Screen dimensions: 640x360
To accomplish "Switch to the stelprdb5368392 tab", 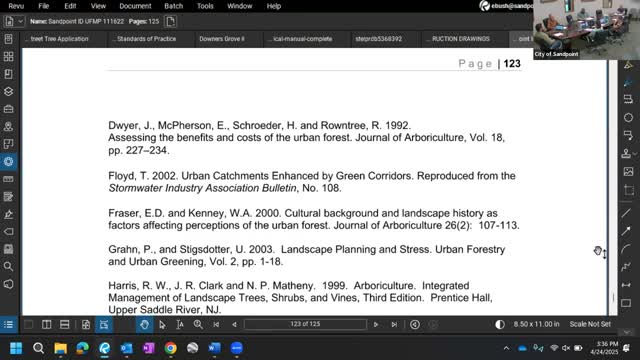I will (378, 39).
